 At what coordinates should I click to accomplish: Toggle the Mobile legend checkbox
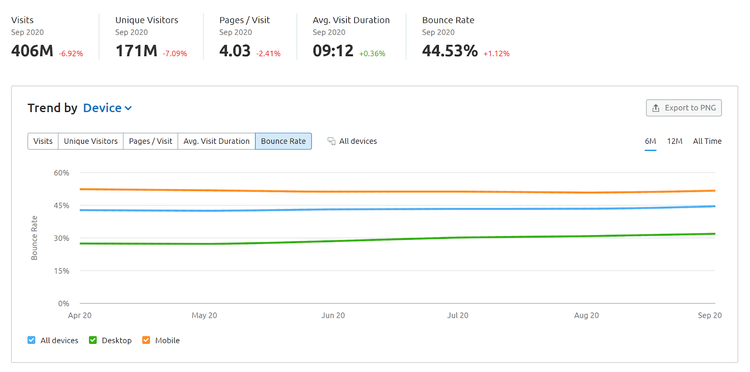(x=146, y=340)
